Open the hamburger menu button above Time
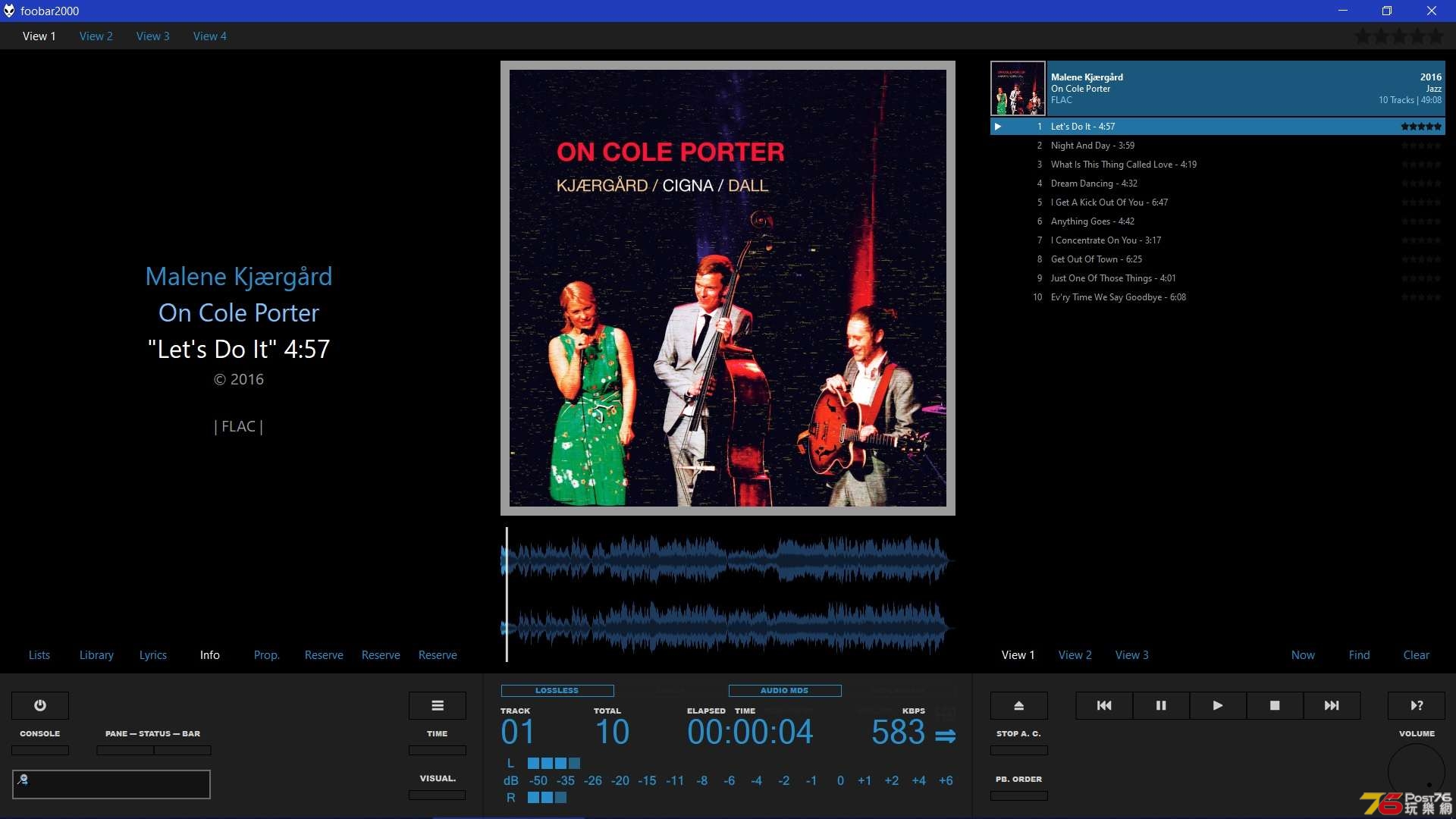1456x819 pixels. point(438,705)
